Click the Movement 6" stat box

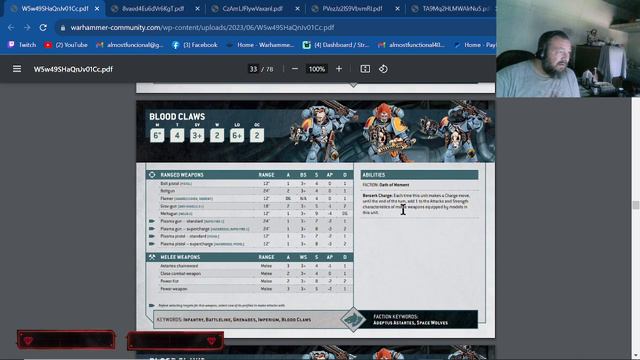point(157,136)
